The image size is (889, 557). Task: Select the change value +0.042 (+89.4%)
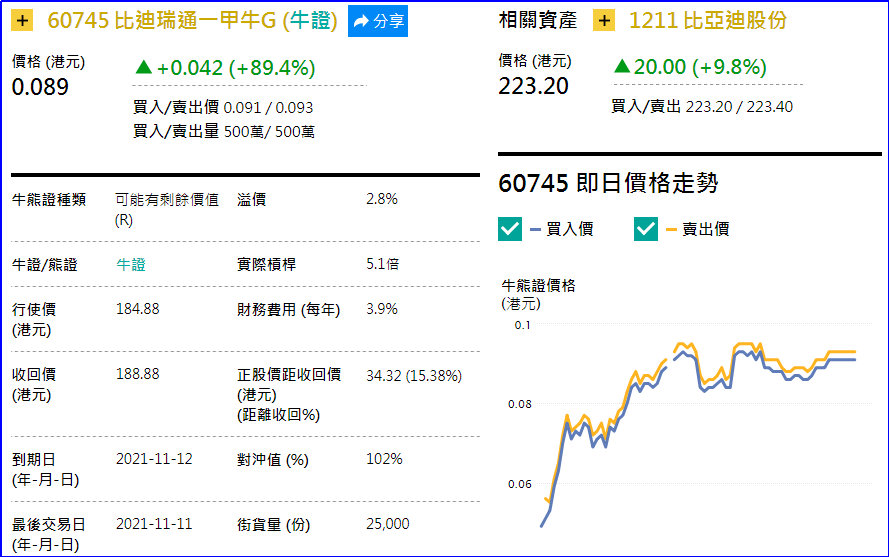point(225,68)
